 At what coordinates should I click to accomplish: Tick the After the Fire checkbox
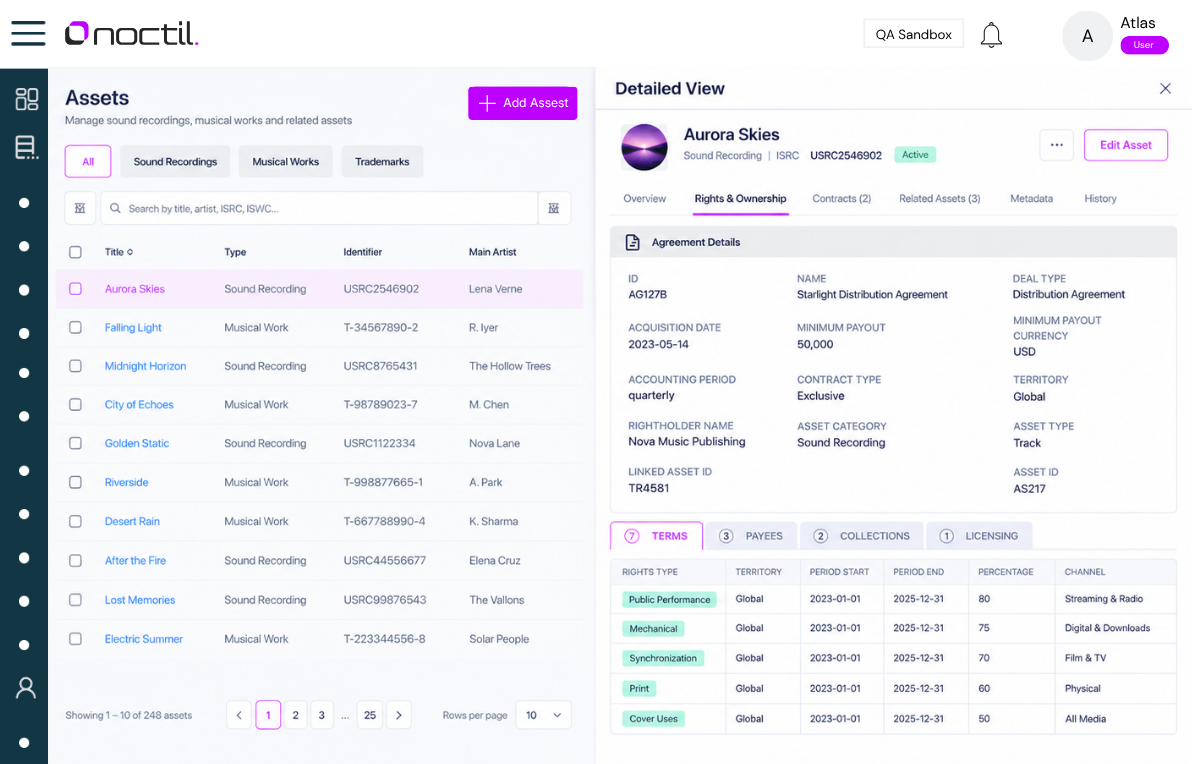coord(75,560)
